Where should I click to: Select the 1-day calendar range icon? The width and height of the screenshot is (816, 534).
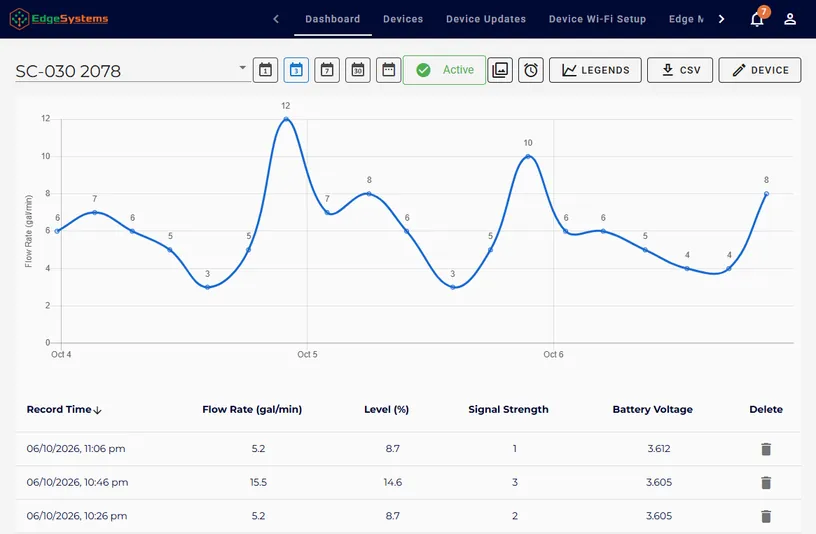[x=265, y=70]
